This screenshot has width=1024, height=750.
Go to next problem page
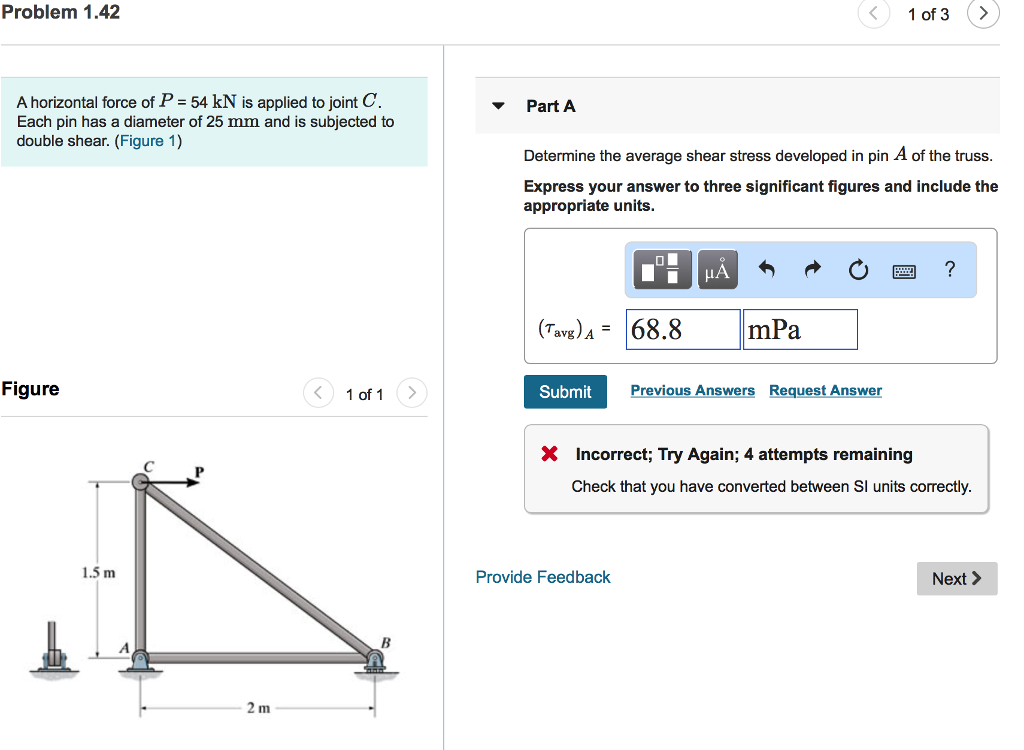pos(983,15)
